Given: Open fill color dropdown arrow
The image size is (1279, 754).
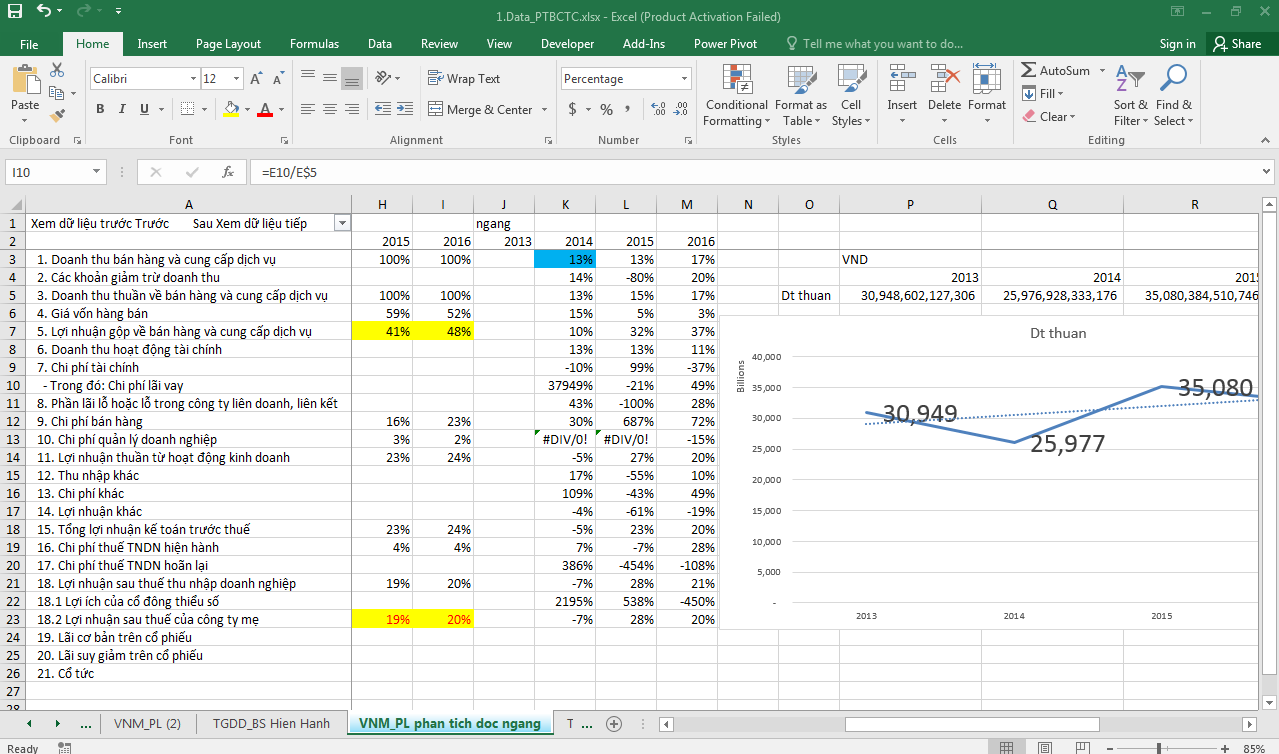Looking at the screenshot, I should [x=246, y=109].
